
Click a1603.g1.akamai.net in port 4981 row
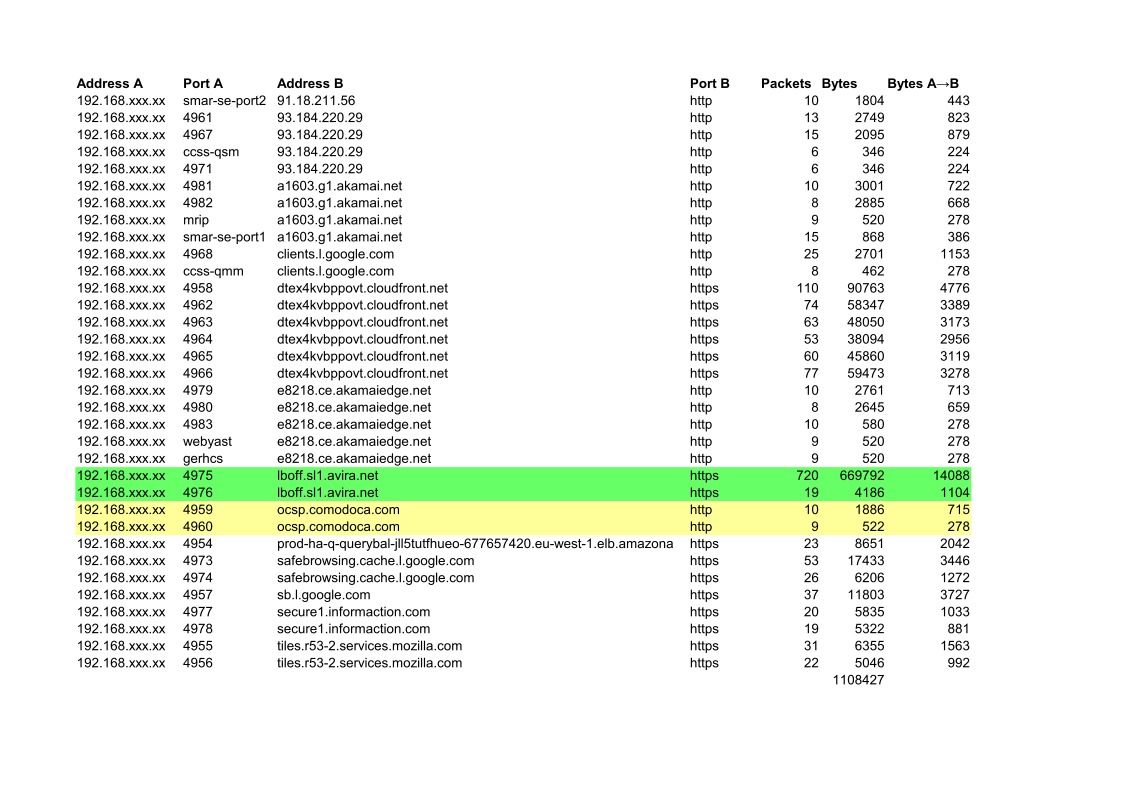[339, 186]
